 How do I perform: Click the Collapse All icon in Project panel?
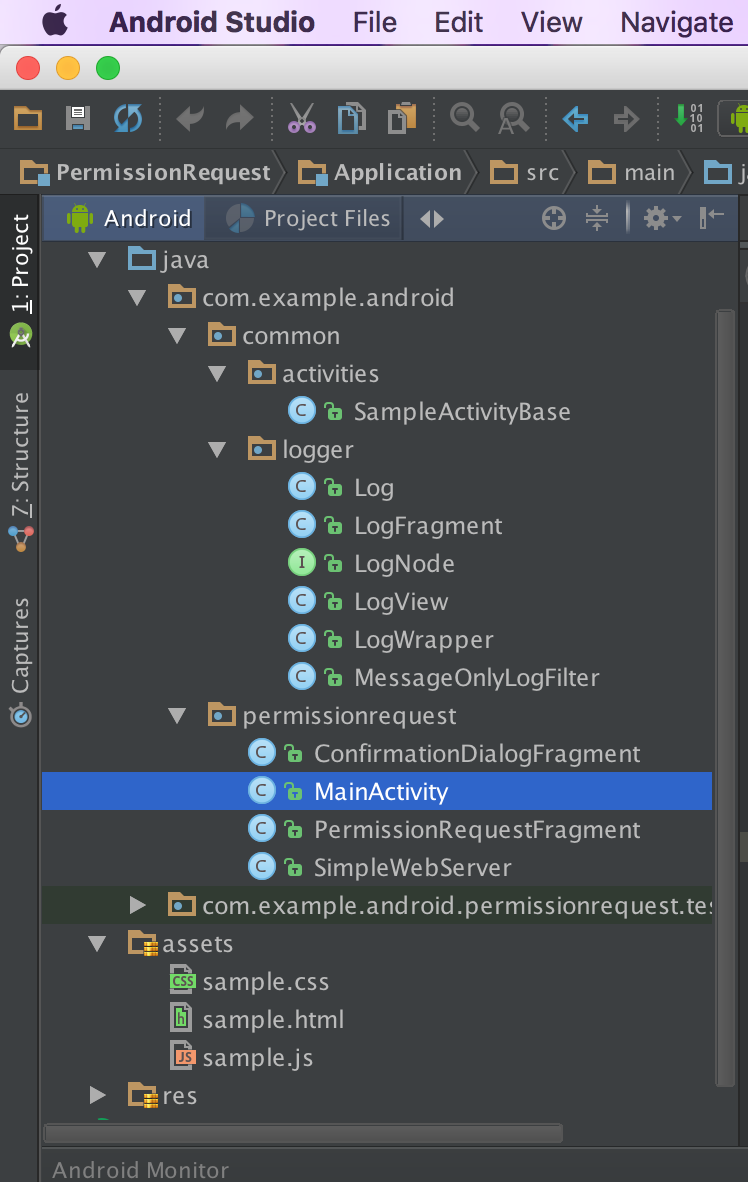click(x=596, y=219)
